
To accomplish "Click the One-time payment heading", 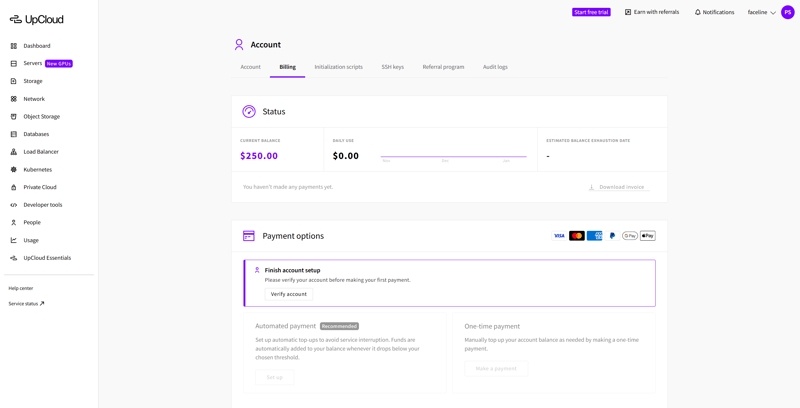I will pyautogui.click(x=492, y=326).
